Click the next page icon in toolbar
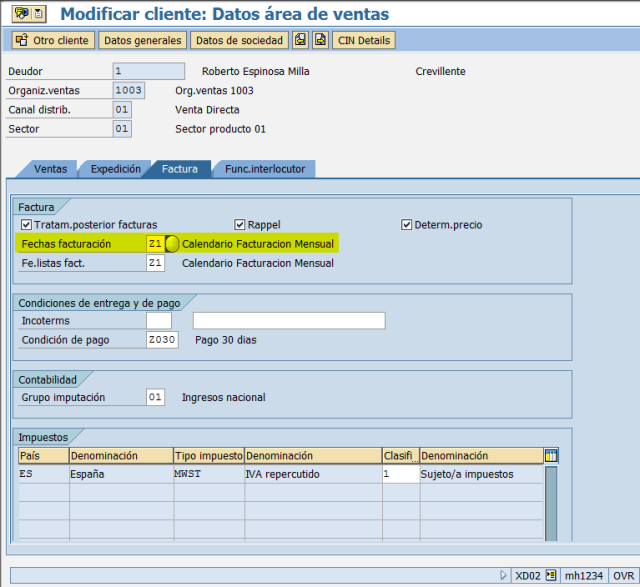The height and width of the screenshot is (587, 640). pos(320,40)
